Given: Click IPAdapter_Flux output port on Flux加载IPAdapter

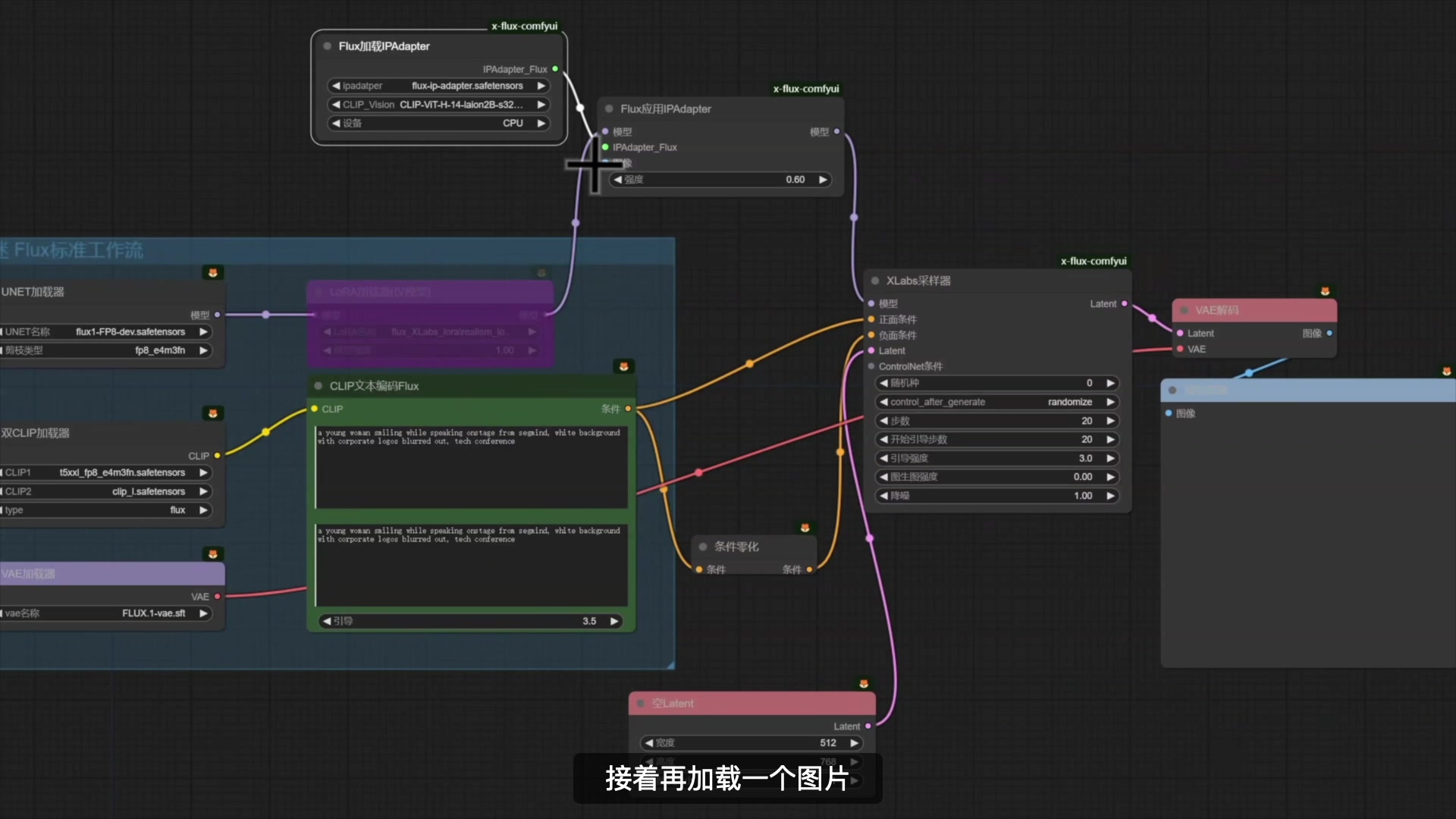Looking at the screenshot, I should [555, 69].
